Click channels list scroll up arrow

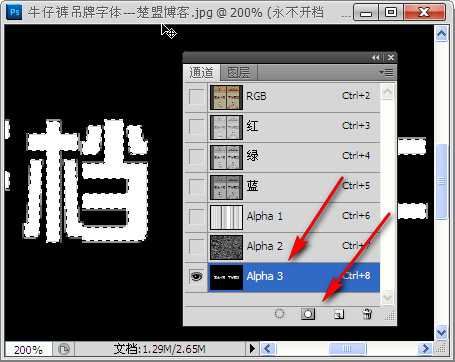pos(387,92)
